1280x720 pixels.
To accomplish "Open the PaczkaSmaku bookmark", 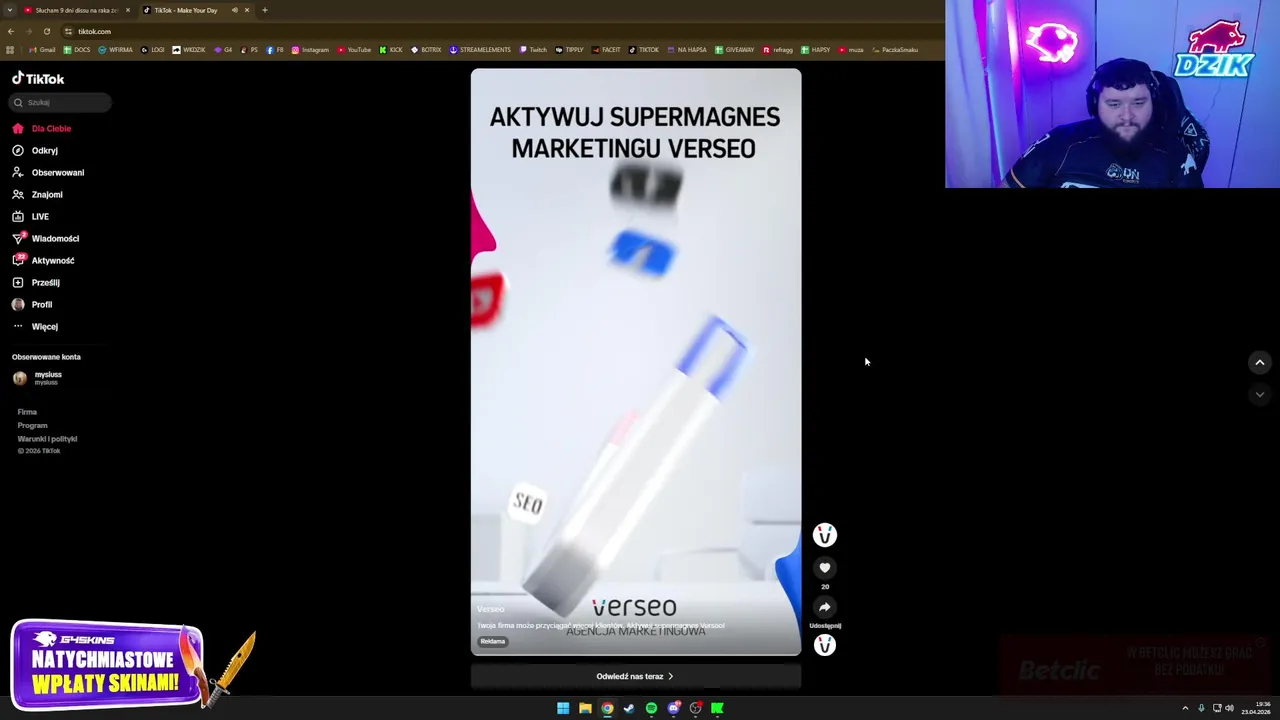I will [x=895, y=49].
